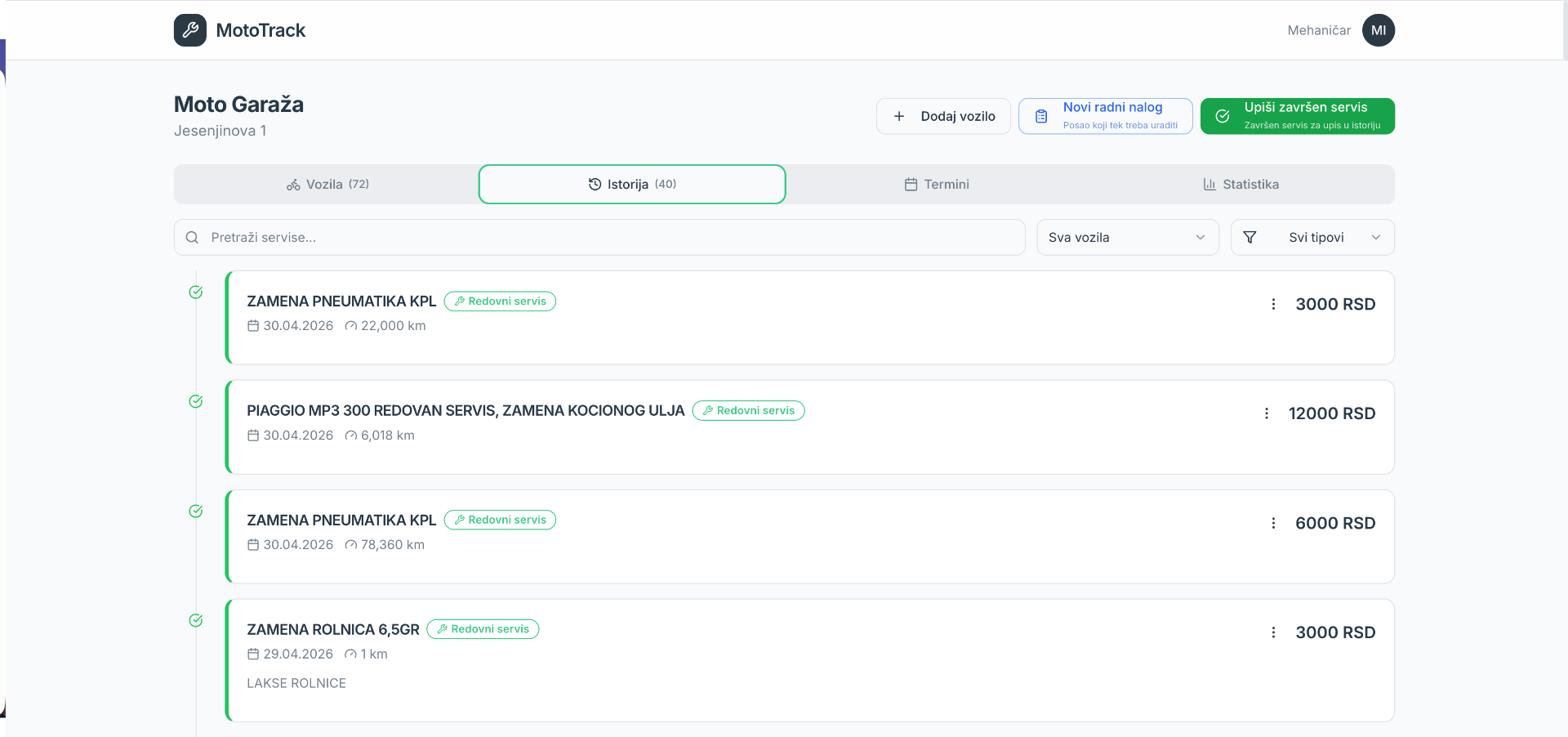The width and height of the screenshot is (1568, 737).
Task: Click calendar icon next to 29.04.2026
Action: point(253,654)
